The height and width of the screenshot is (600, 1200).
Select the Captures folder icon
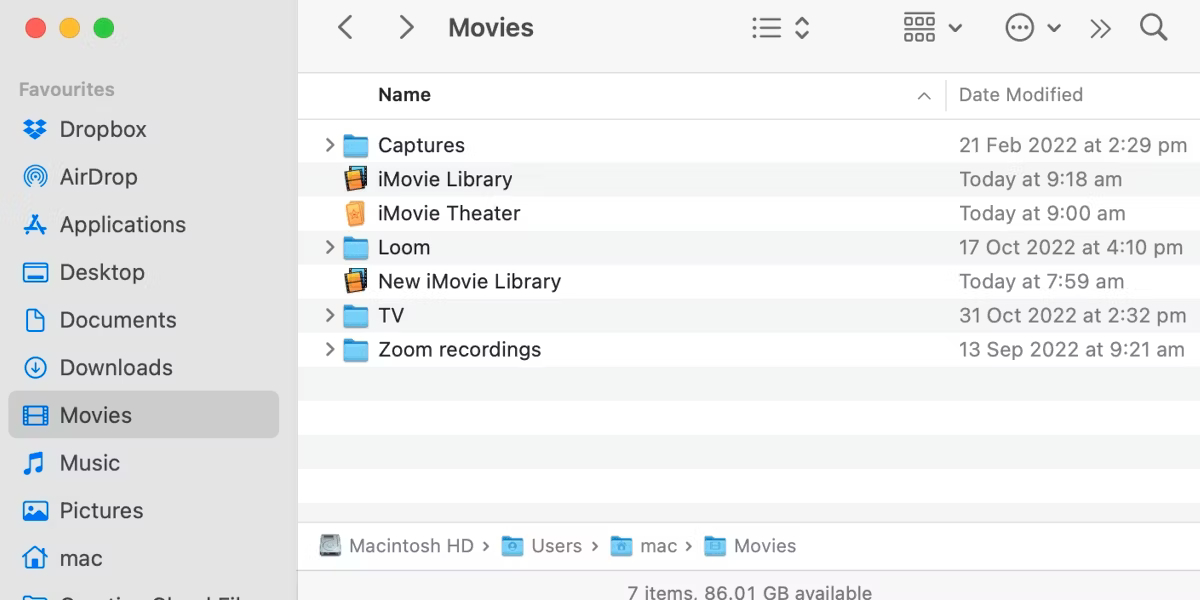[x=356, y=146]
